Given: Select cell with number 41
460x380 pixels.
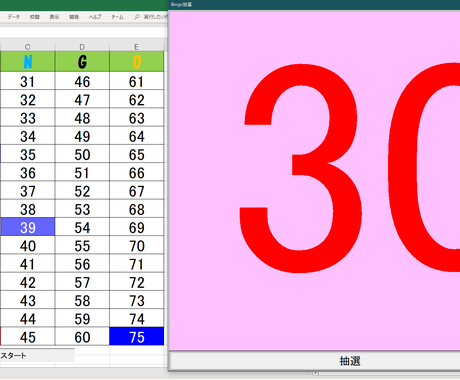Looking at the screenshot, I should (x=28, y=264).
